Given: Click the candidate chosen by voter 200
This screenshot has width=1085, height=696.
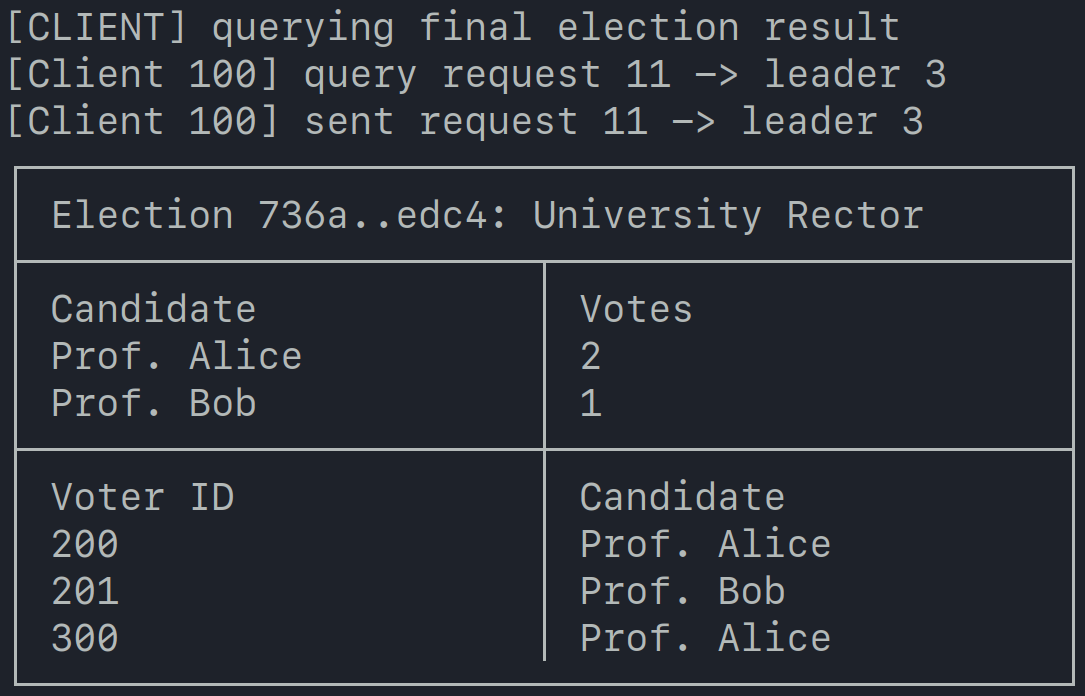Looking at the screenshot, I should [705, 544].
